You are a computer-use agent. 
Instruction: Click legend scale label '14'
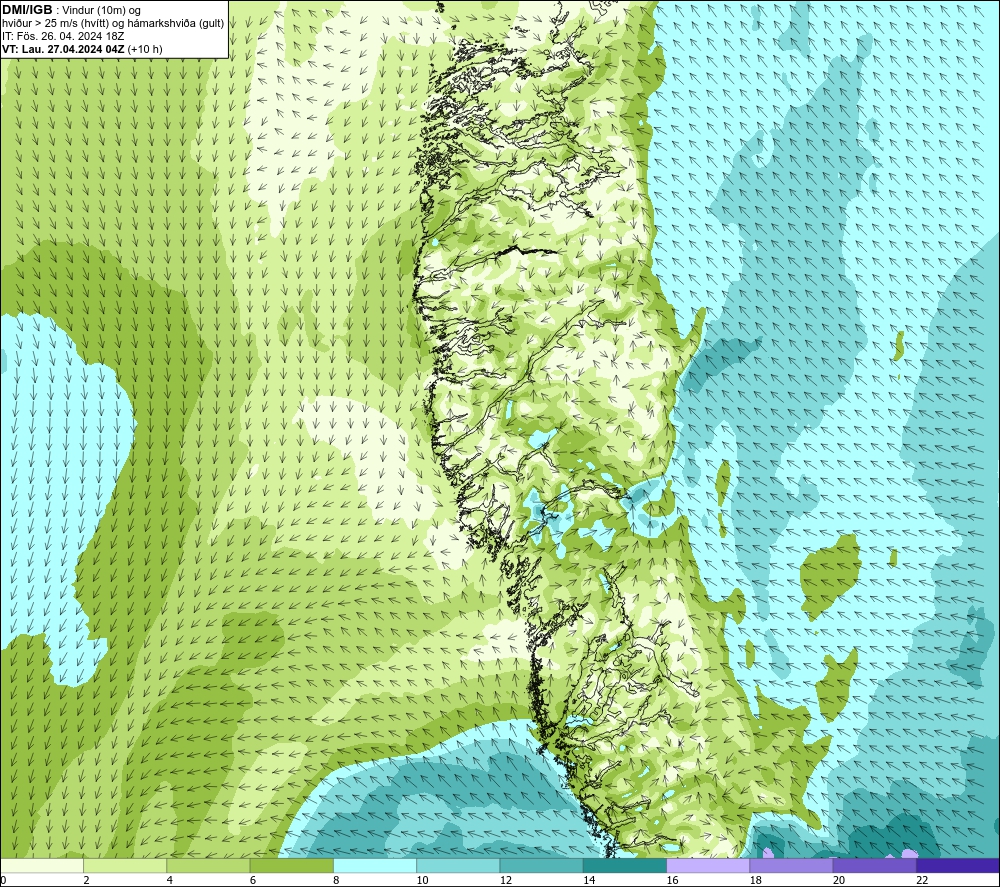[x=589, y=881]
